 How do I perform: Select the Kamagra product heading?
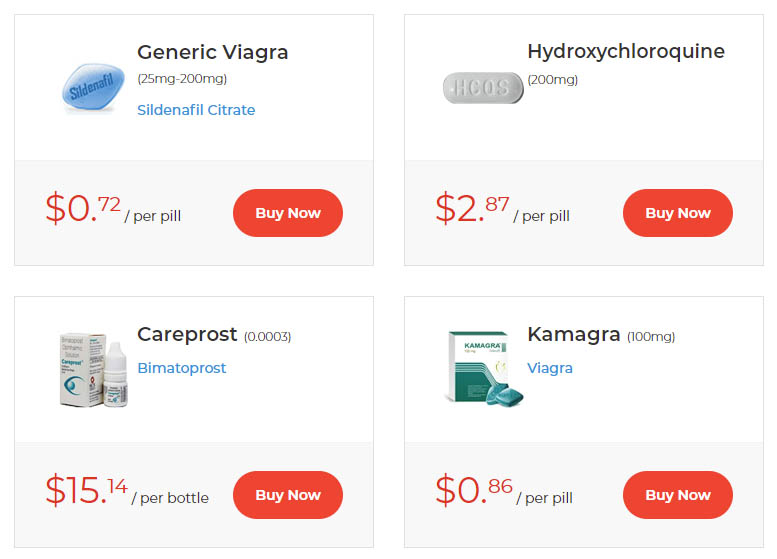click(574, 334)
